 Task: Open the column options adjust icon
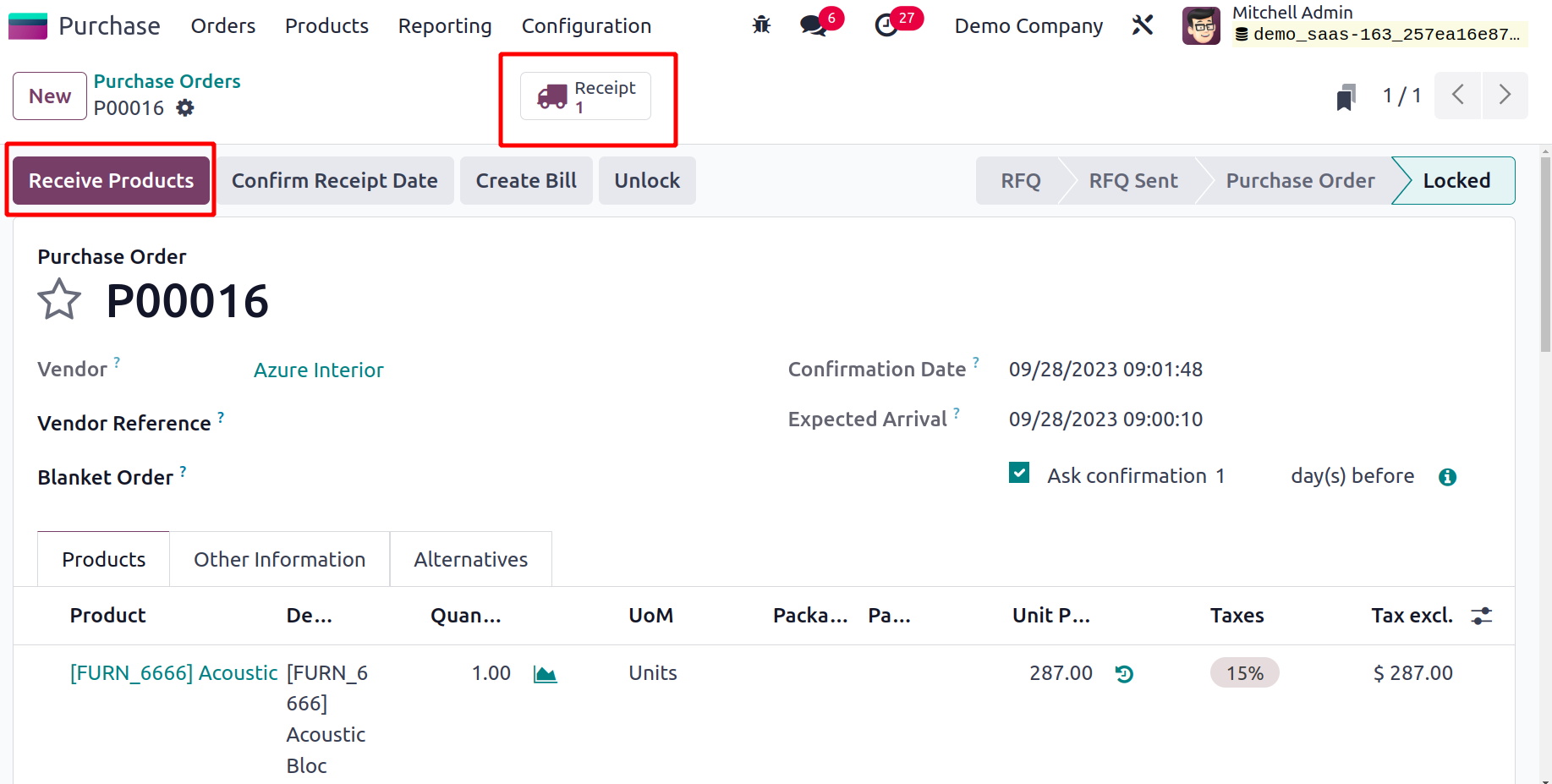point(1481,616)
